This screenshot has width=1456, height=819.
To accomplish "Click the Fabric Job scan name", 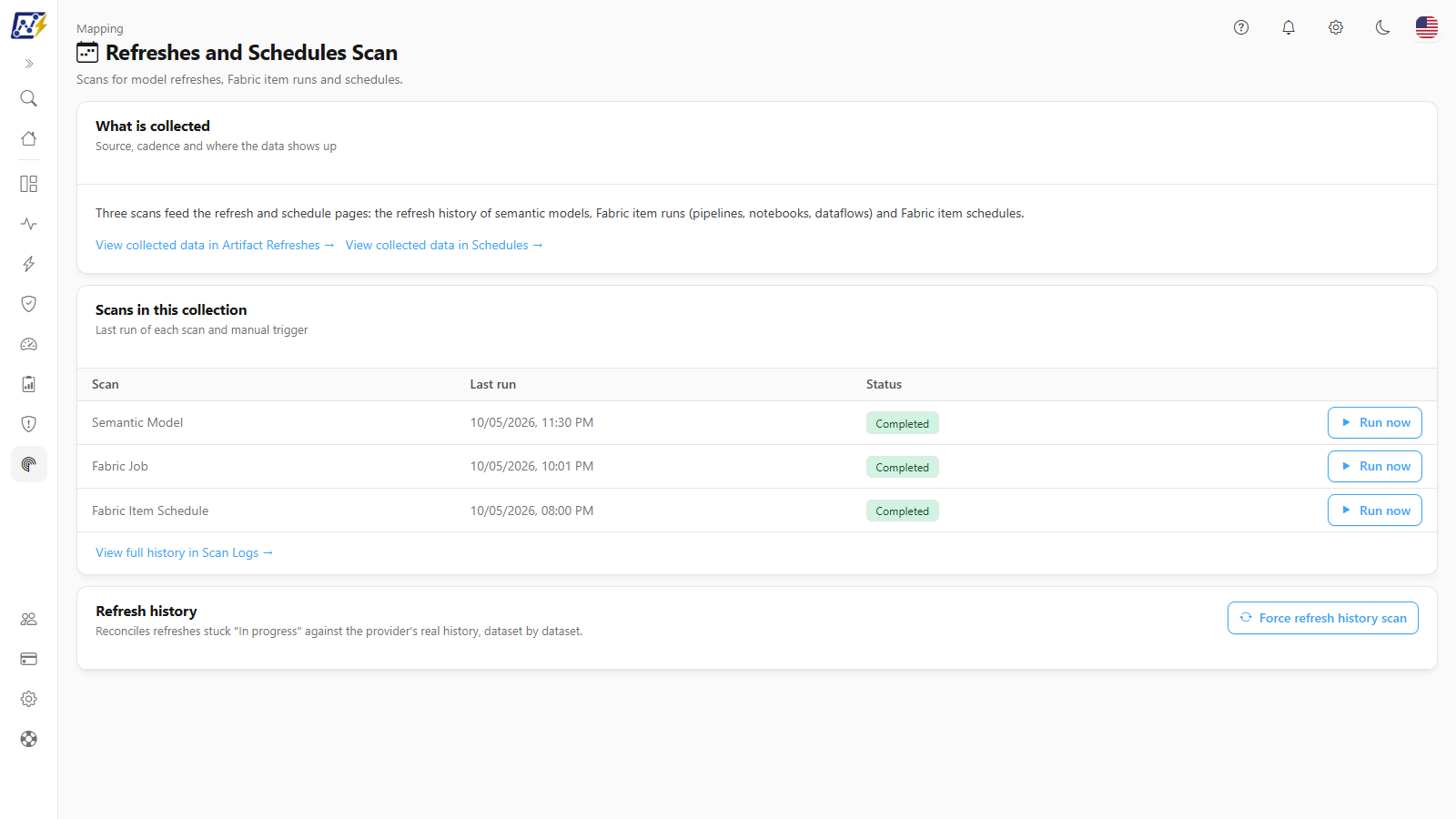I will 120,466.
